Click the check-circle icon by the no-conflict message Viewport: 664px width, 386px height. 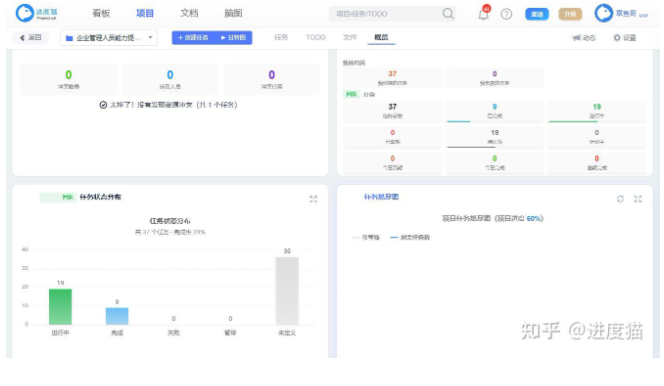coord(103,105)
